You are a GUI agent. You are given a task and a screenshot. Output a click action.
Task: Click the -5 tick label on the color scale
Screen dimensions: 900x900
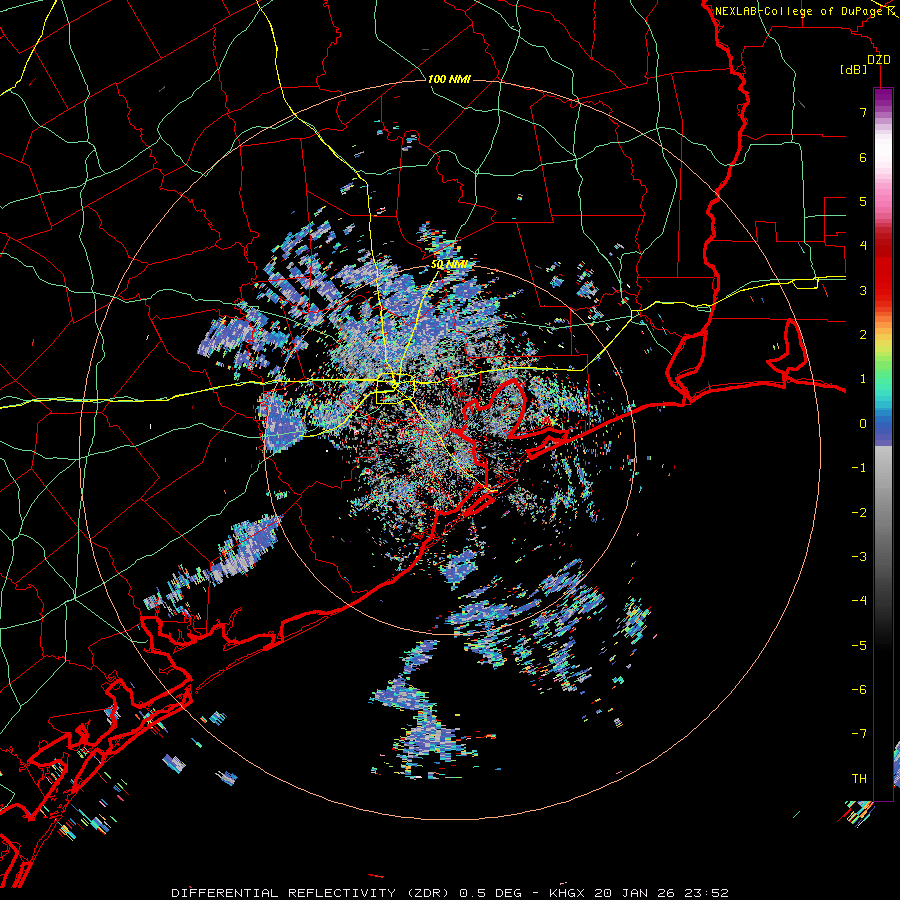[859, 645]
